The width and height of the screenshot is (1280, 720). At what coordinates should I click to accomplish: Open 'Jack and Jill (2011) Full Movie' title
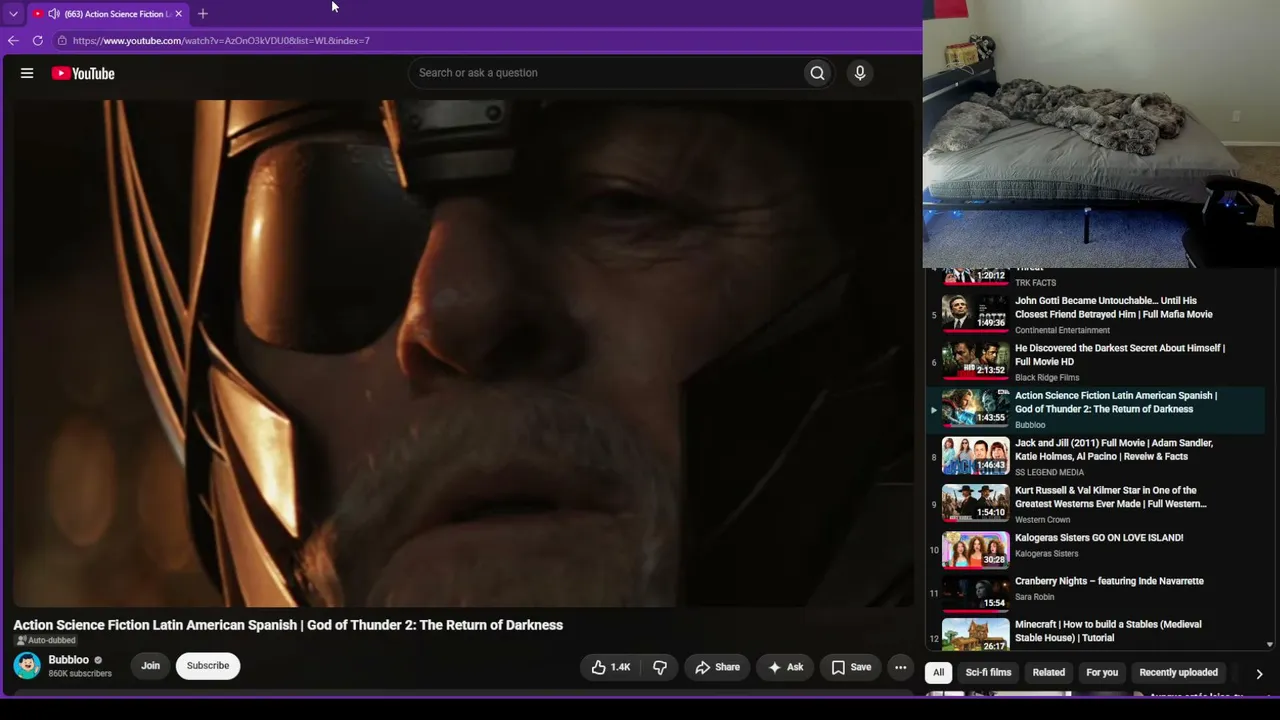coord(1114,450)
